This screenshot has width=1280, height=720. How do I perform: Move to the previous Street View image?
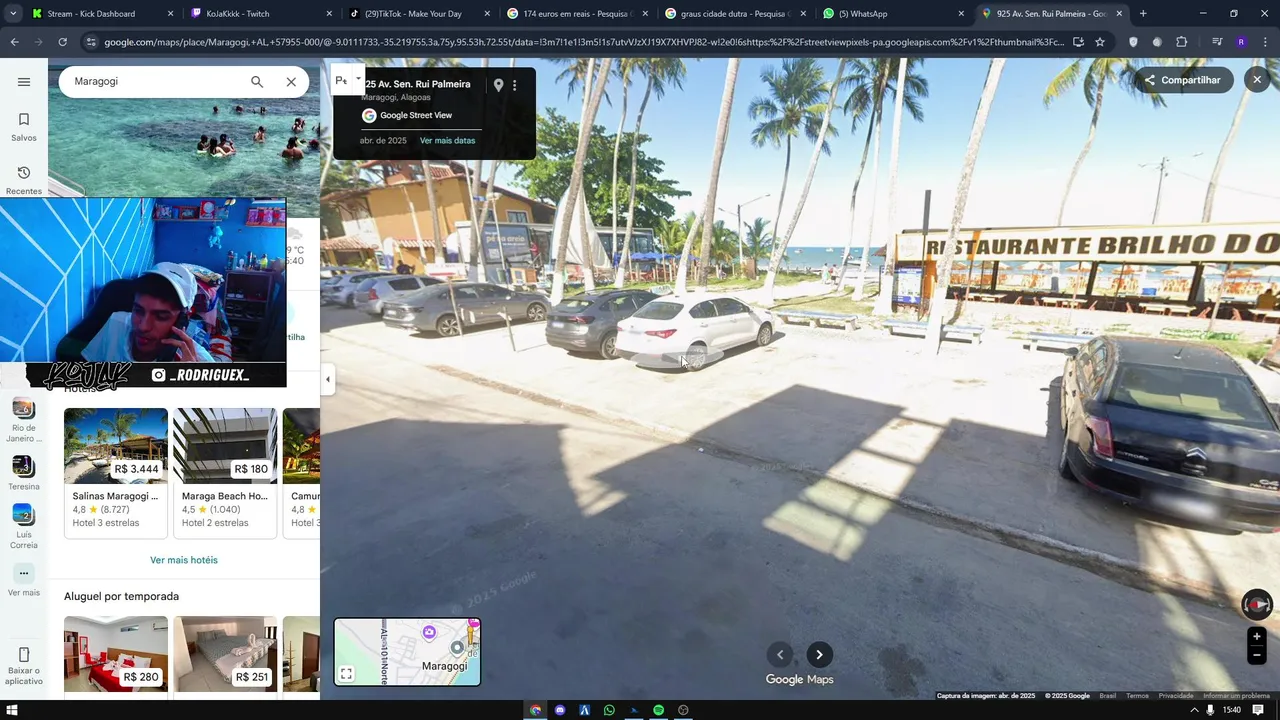(x=780, y=655)
